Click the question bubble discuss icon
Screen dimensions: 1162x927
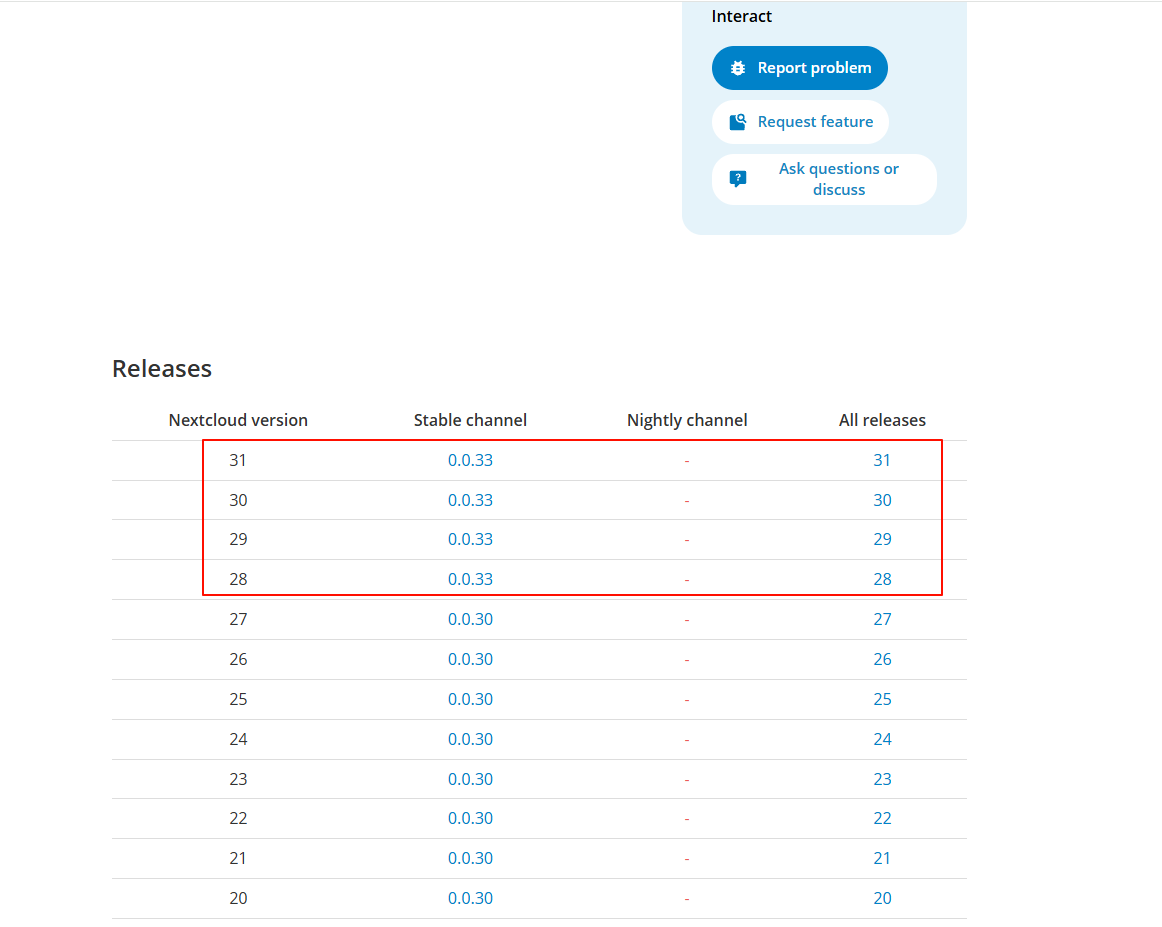[737, 179]
